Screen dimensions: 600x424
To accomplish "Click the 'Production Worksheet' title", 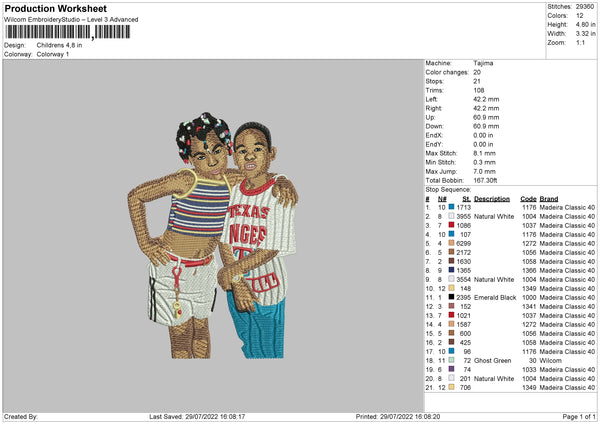I will [x=55, y=8].
